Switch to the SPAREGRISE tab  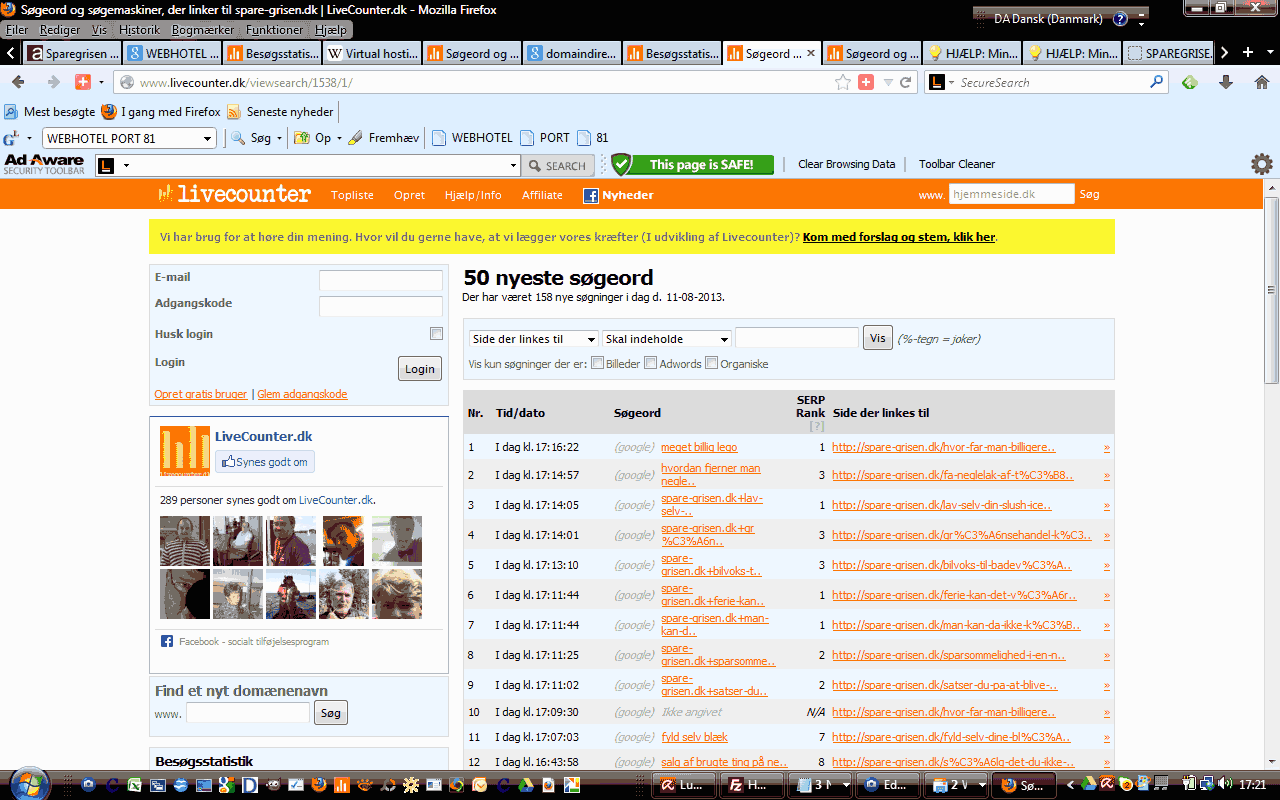(x=1170, y=53)
